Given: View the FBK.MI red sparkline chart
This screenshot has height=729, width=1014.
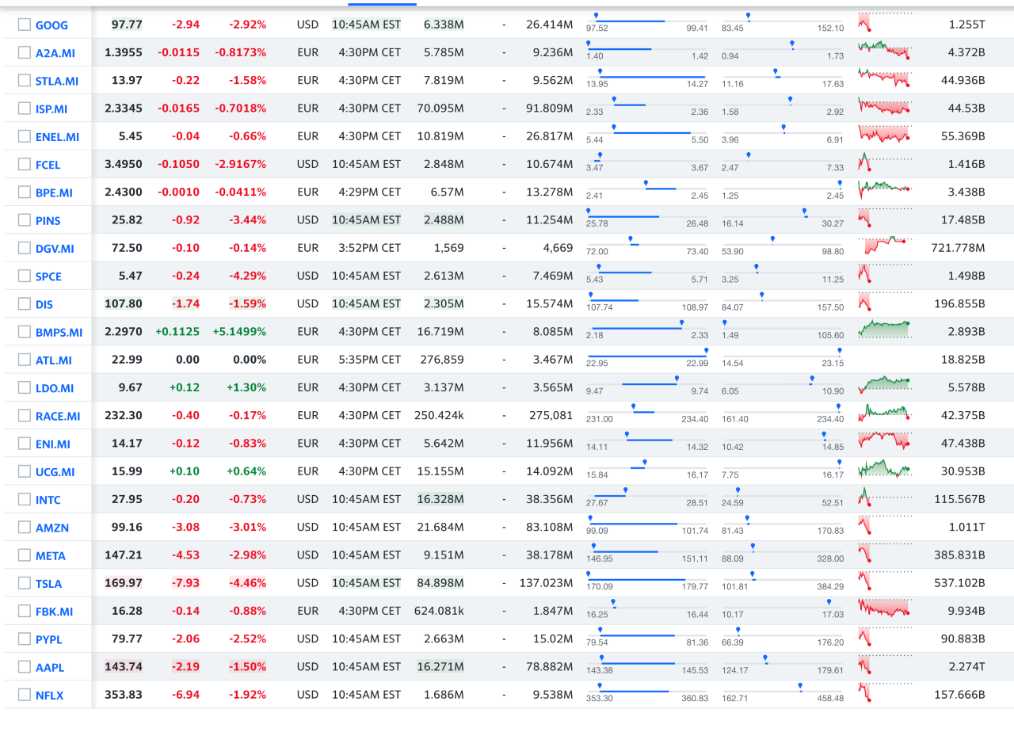Looking at the screenshot, I should tap(883, 609).
